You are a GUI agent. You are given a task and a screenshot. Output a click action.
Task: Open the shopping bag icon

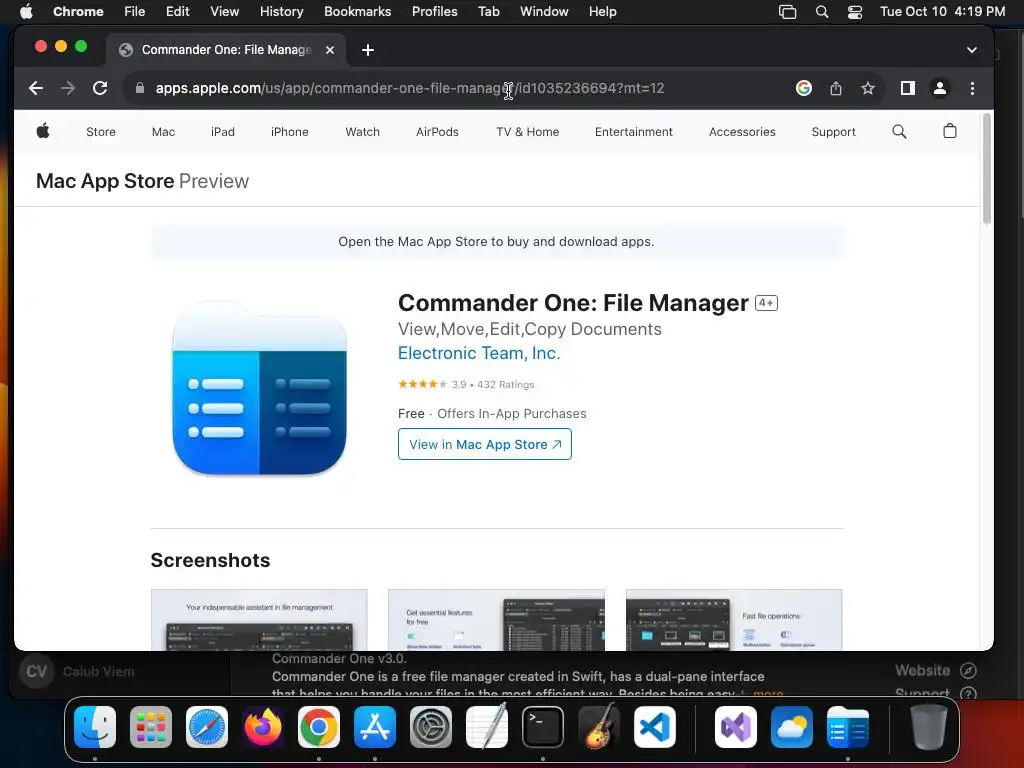click(x=950, y=131)
